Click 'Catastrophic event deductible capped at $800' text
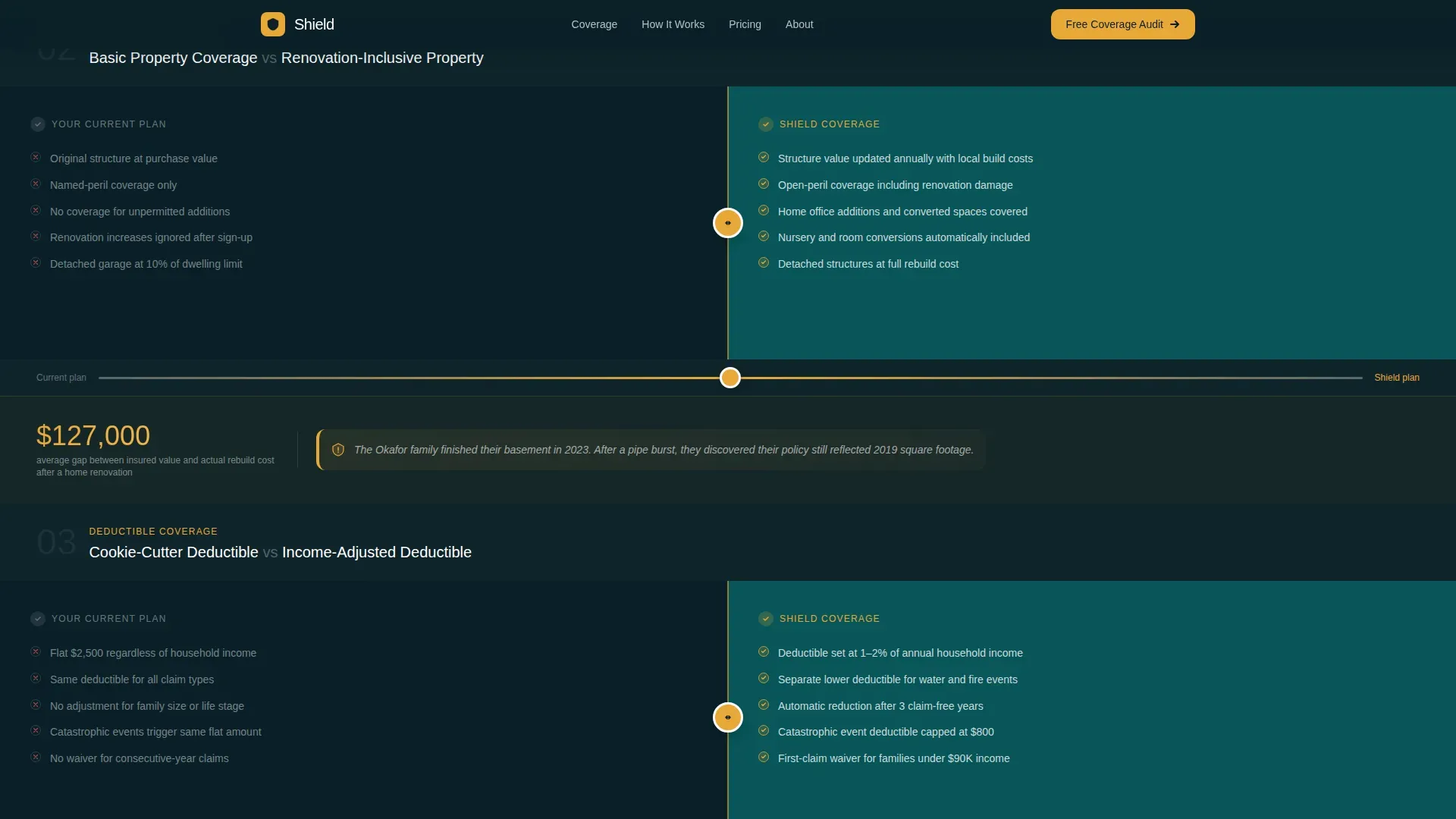The width and height of the screenshot is (1456, 819). coord(886,732)
